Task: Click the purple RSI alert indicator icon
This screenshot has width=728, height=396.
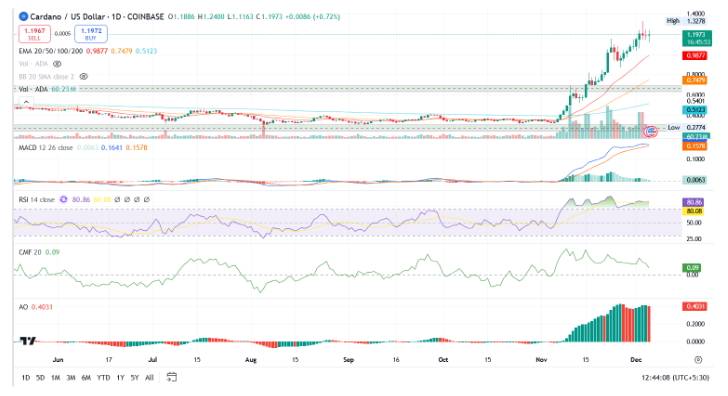Action: 64,200
